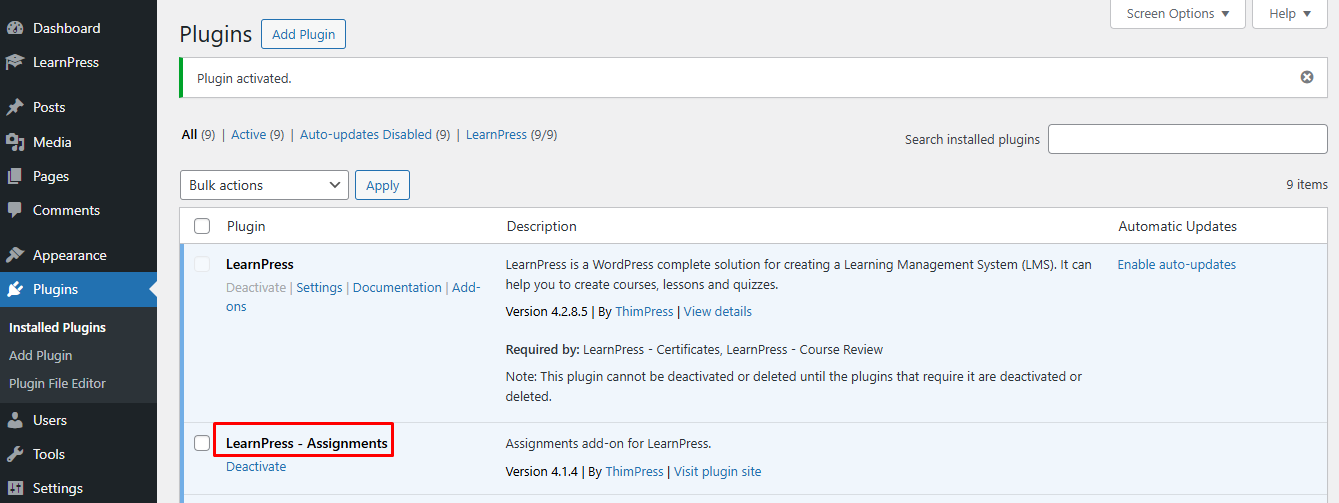1339x503 pixels.
Task: Go to Media menu item
Action: (78, 142)
